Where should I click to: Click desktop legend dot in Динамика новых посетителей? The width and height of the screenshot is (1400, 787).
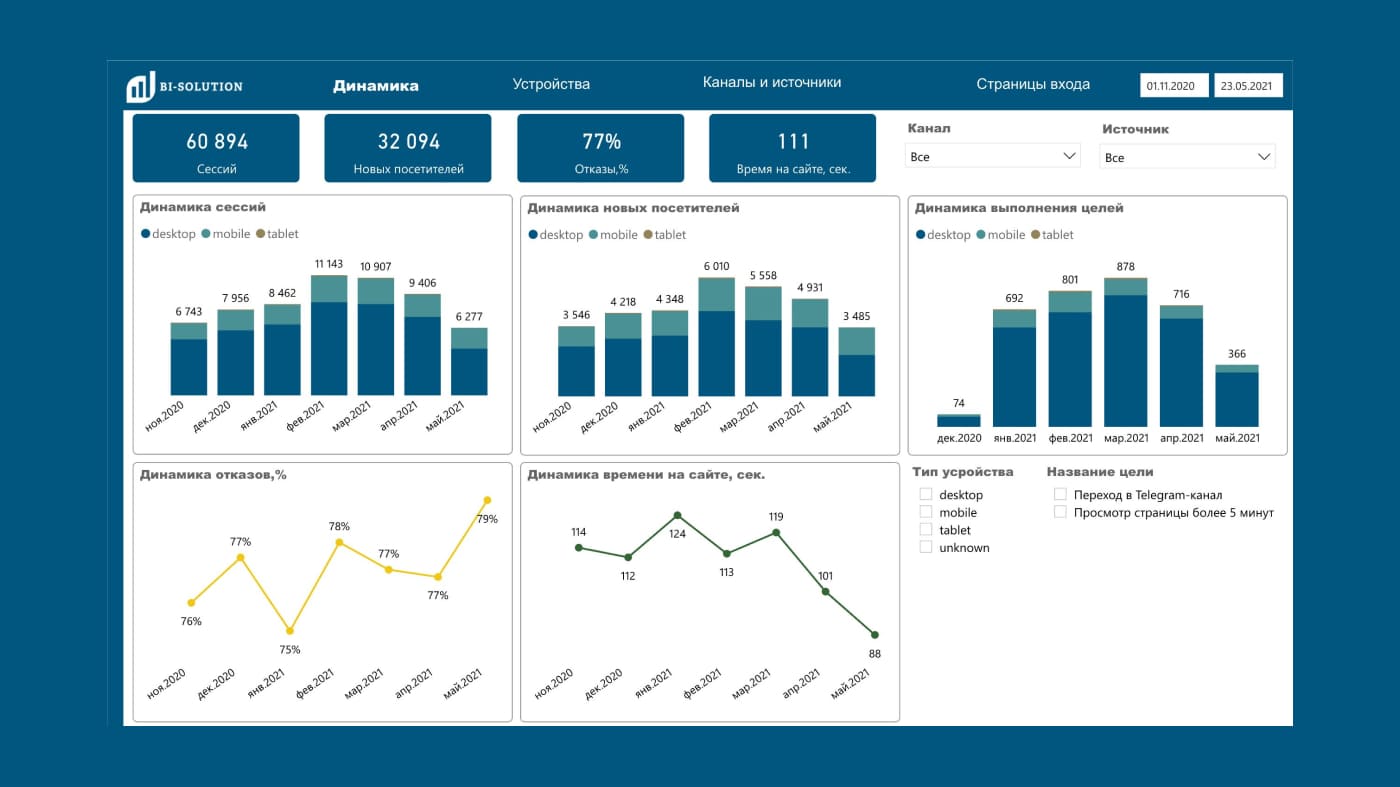tap(533, 235)
